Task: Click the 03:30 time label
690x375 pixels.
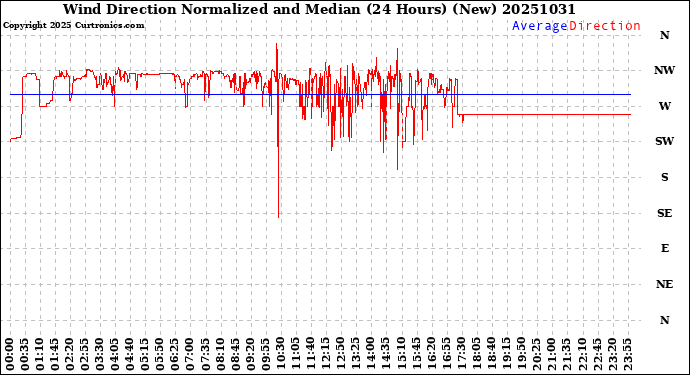Action: (x=100, y=354)
